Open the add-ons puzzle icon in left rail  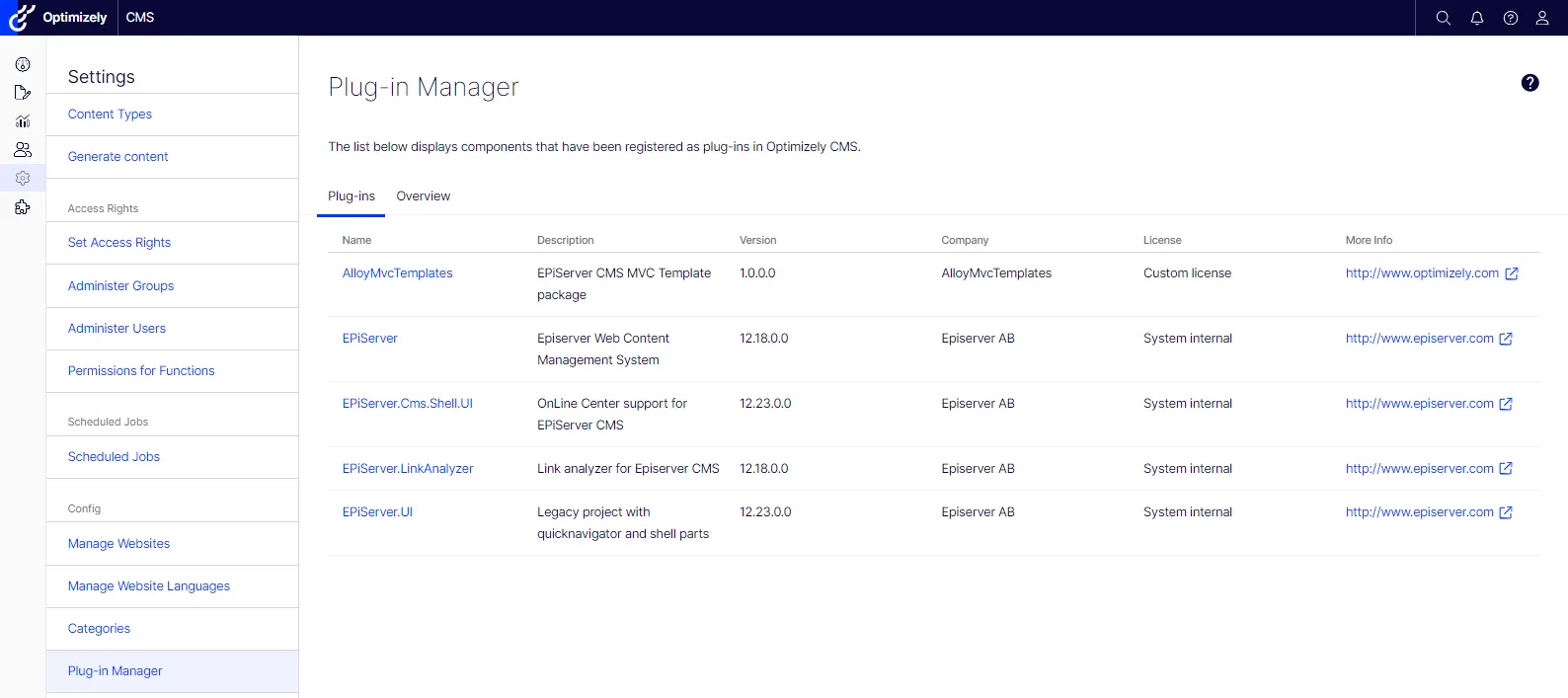[23, 207]
